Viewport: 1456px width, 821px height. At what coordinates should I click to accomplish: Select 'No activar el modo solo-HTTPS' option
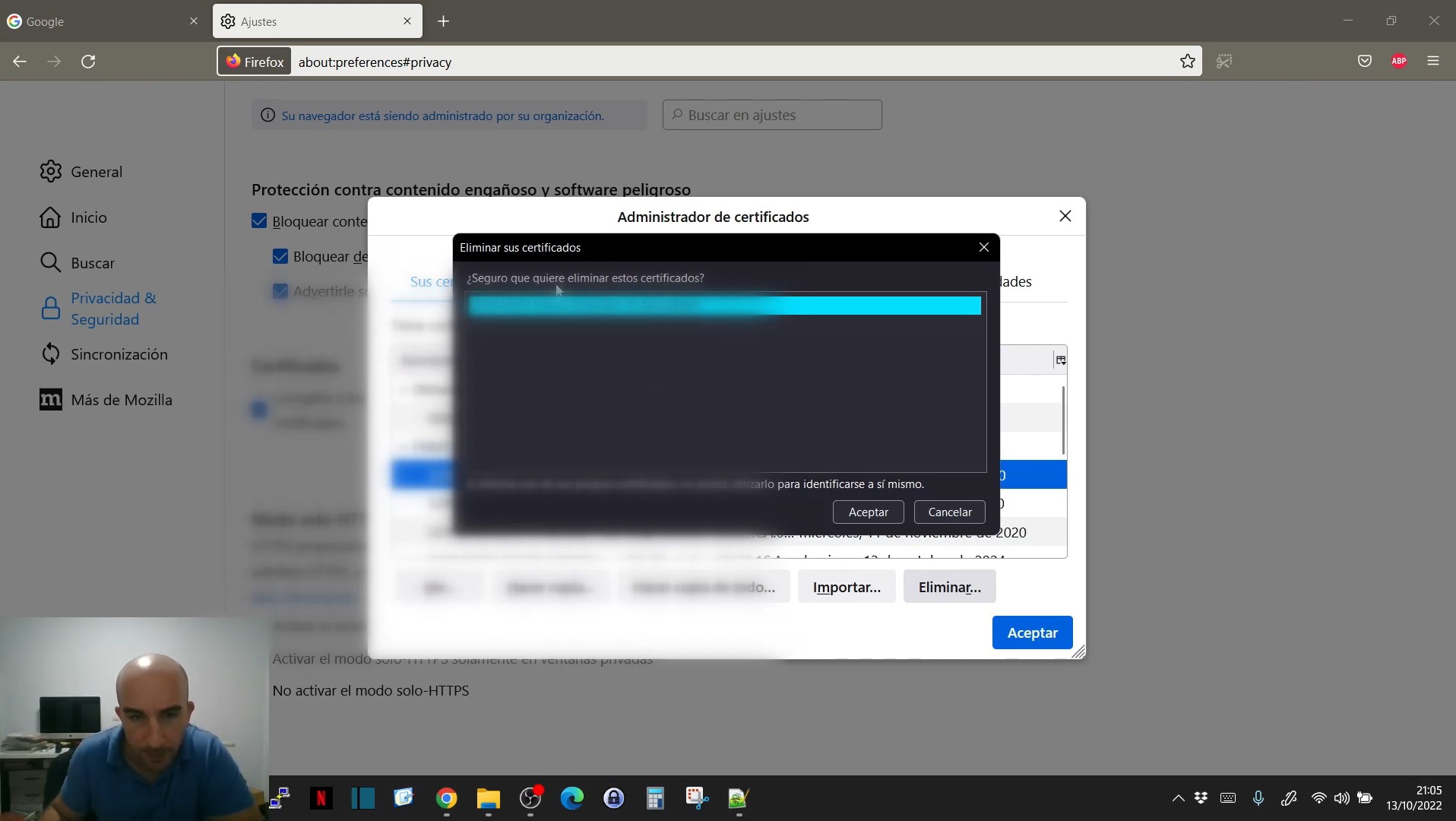click(370, 690)
